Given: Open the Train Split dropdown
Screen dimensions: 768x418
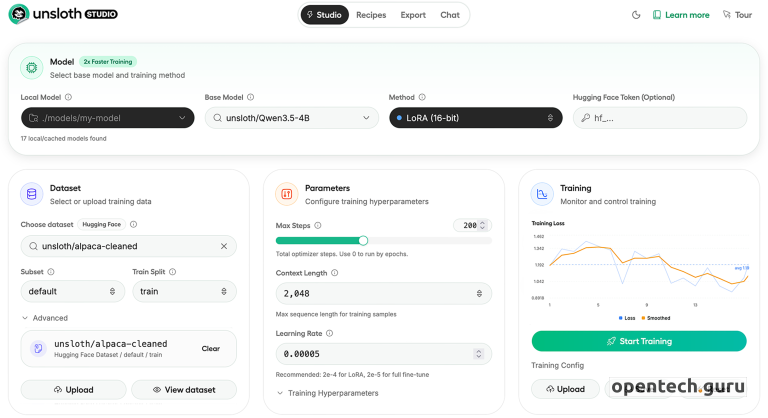Looking at the screenshot, I should pyautogui.click(x=184, y=291).
